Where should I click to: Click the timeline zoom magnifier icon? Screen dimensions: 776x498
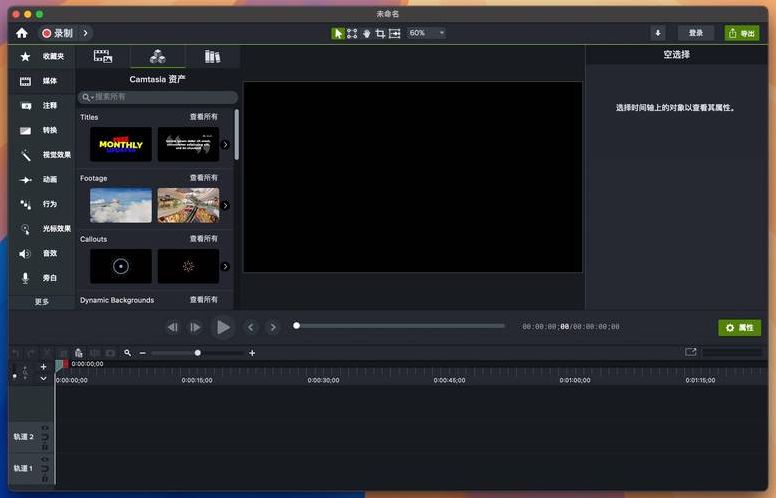click(127, 353)
